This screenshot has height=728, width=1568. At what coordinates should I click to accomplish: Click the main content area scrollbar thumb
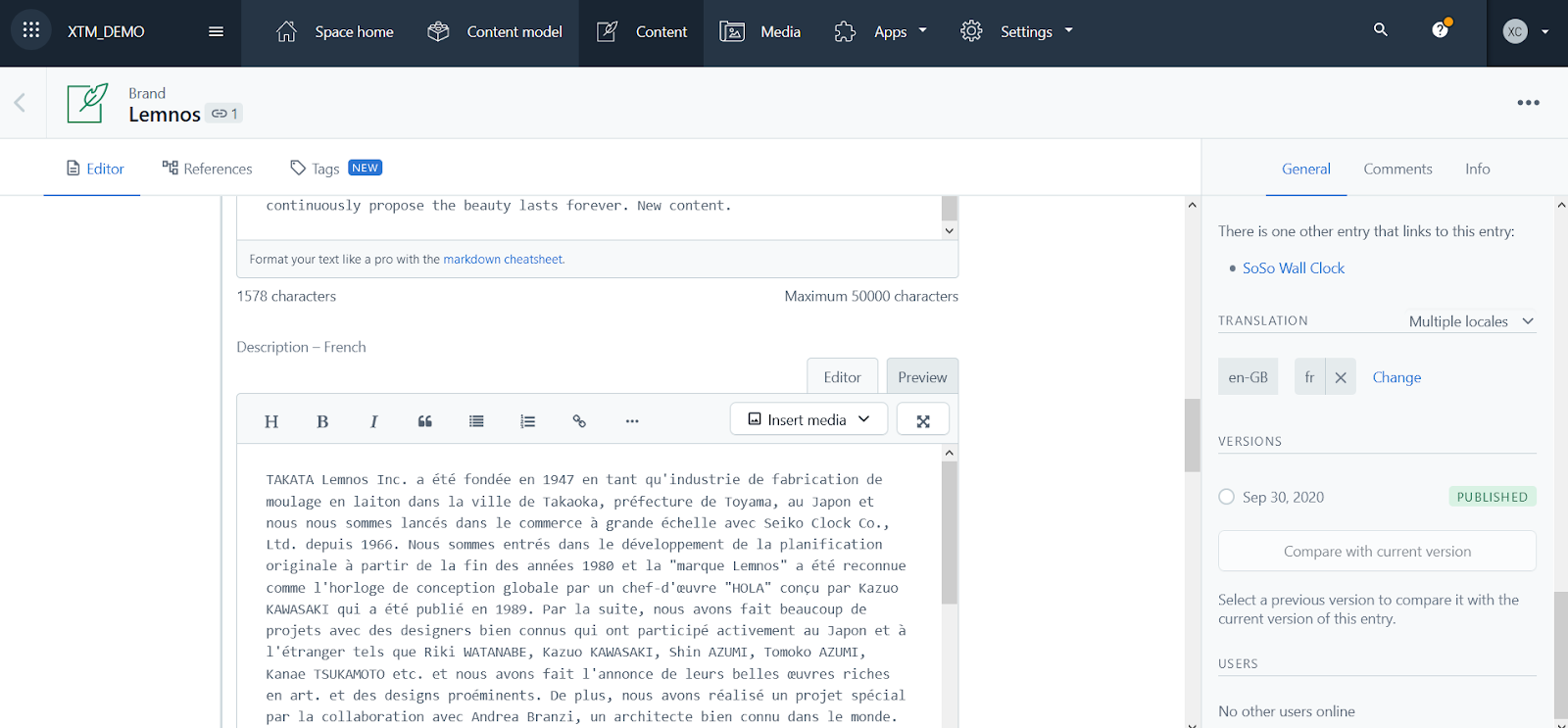click(1192, 435)
